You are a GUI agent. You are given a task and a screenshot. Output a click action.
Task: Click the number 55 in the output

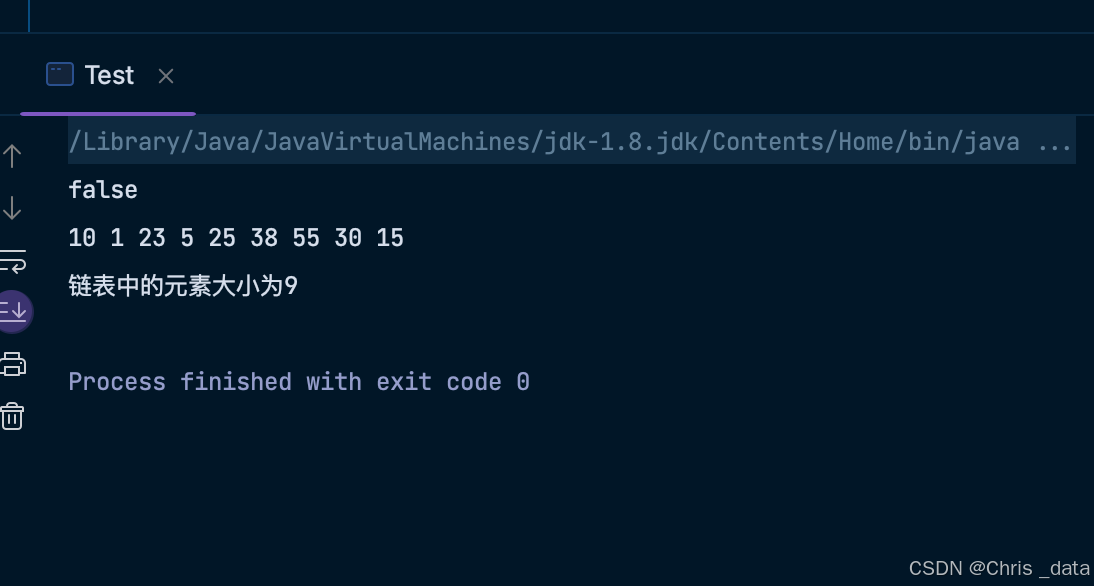[306, 238]
